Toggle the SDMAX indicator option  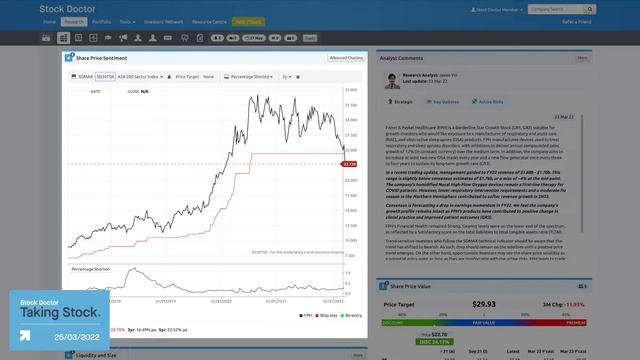click(85, 77)
